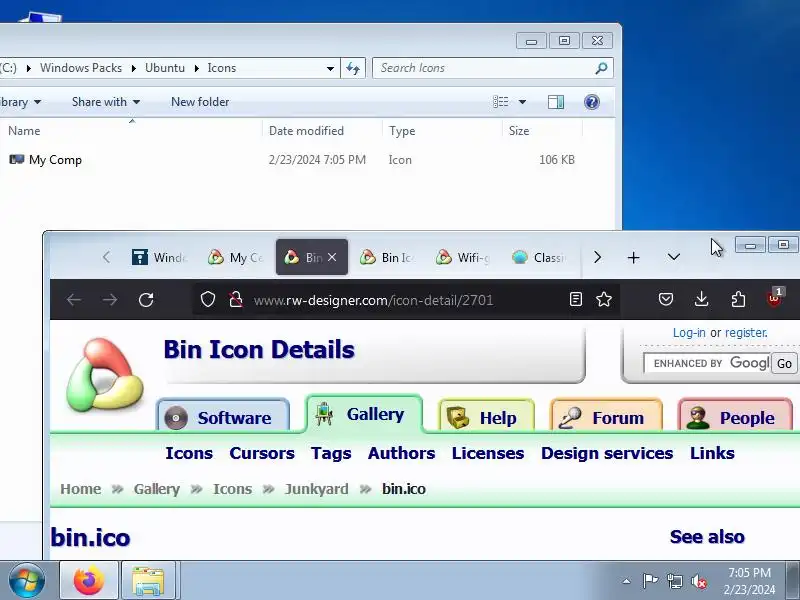
Task: Focus the Google enhanced search field
Action: 707,363
